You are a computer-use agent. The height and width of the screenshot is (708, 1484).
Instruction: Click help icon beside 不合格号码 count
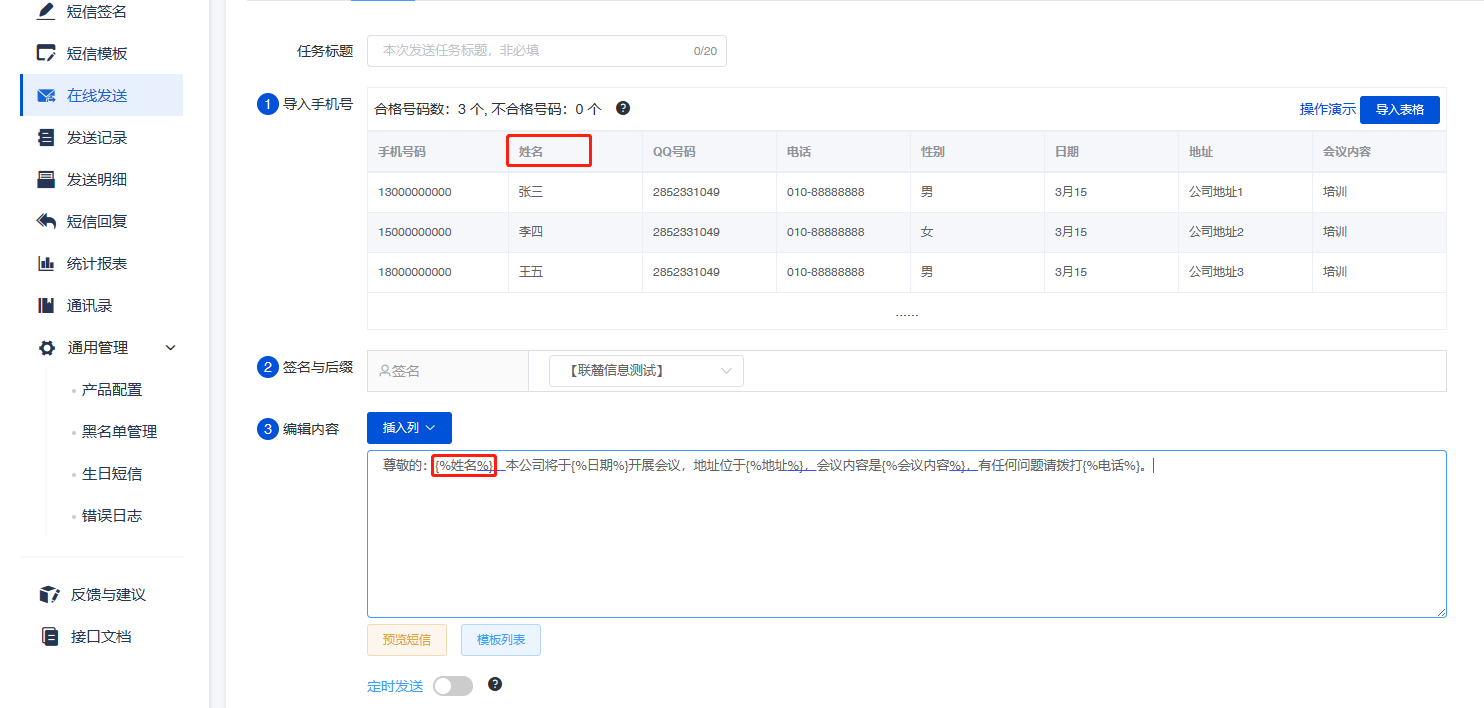pos(623,108)
